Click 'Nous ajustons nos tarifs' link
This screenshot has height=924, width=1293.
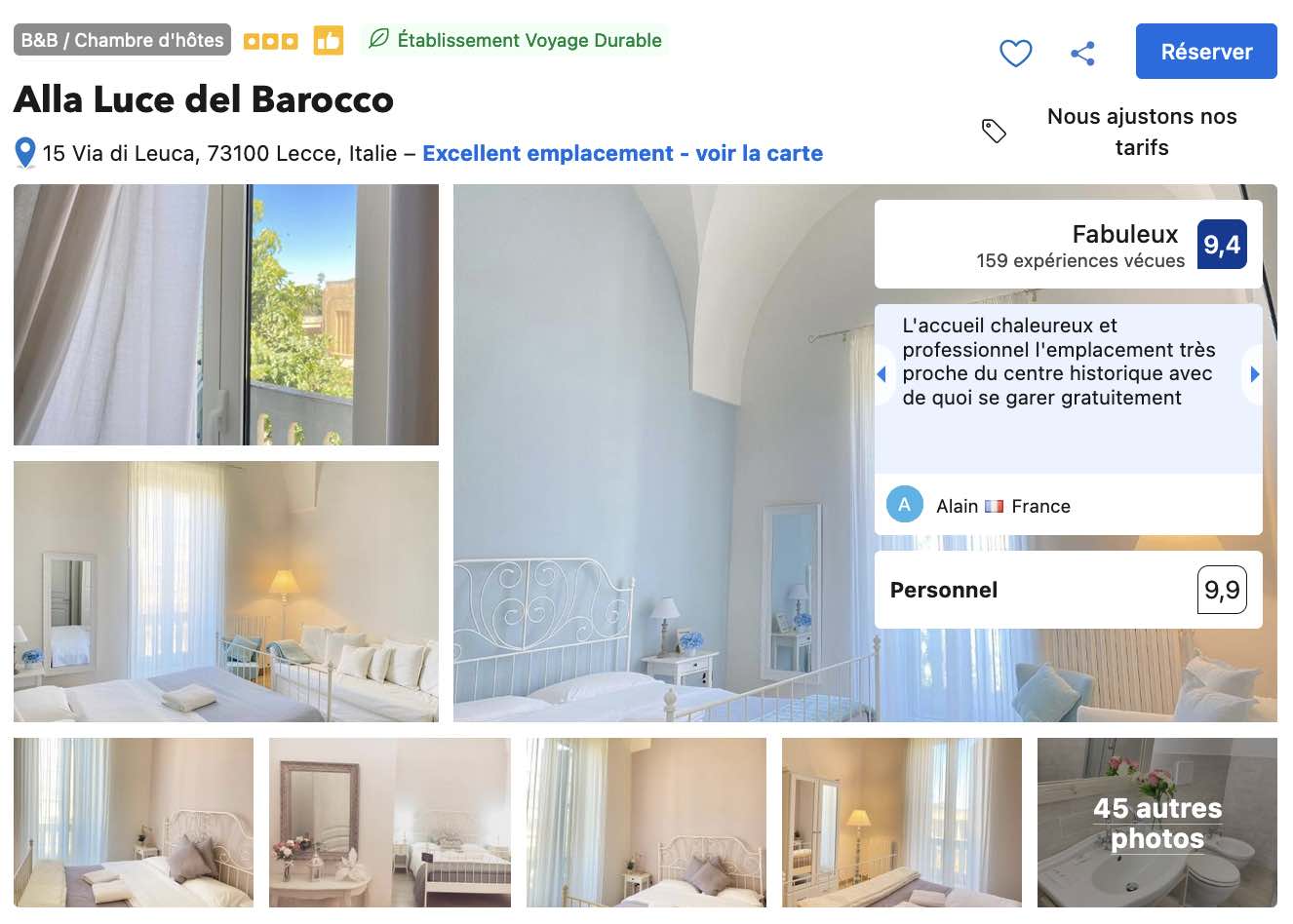tap(1142, 132)
